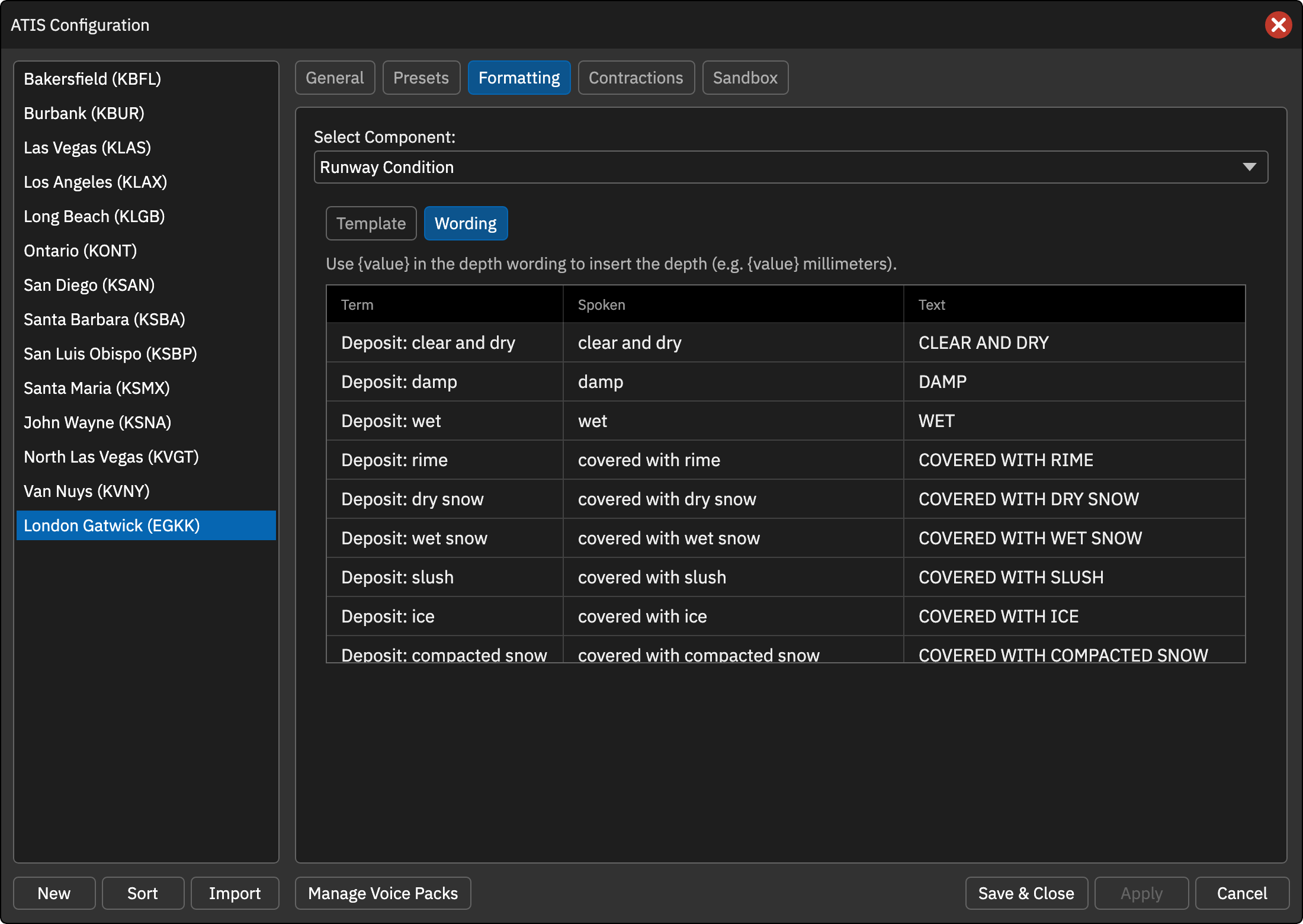
Task: Open the Presets tab
Action: tap(421, 78)
